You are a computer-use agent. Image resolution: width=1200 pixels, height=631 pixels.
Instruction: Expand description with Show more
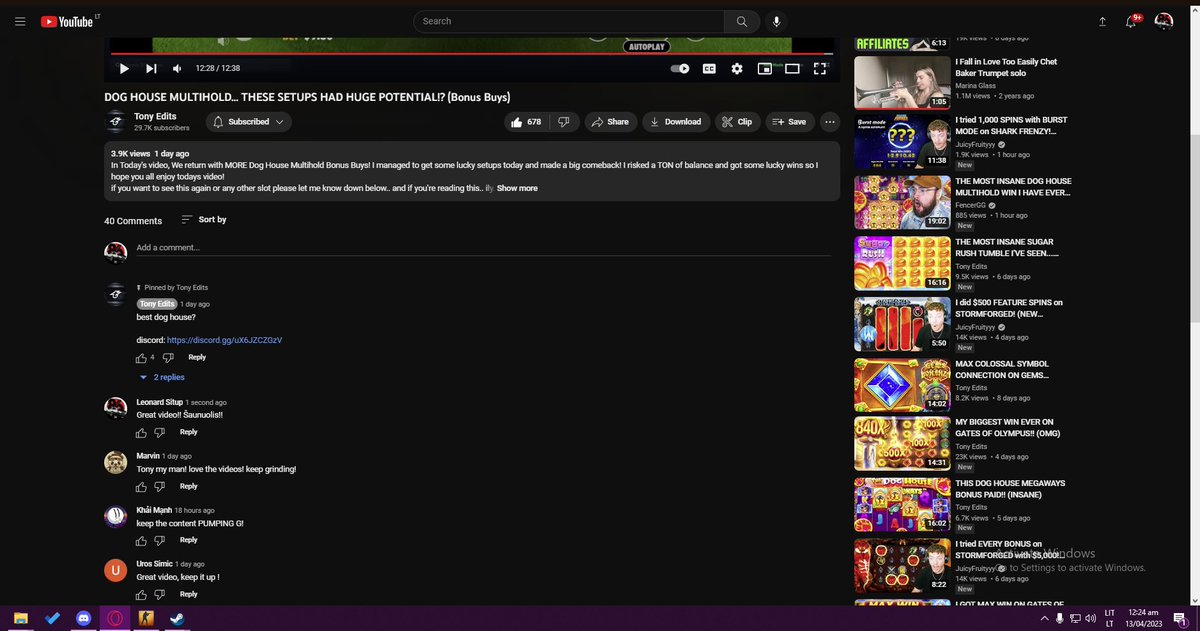(517, 188)
